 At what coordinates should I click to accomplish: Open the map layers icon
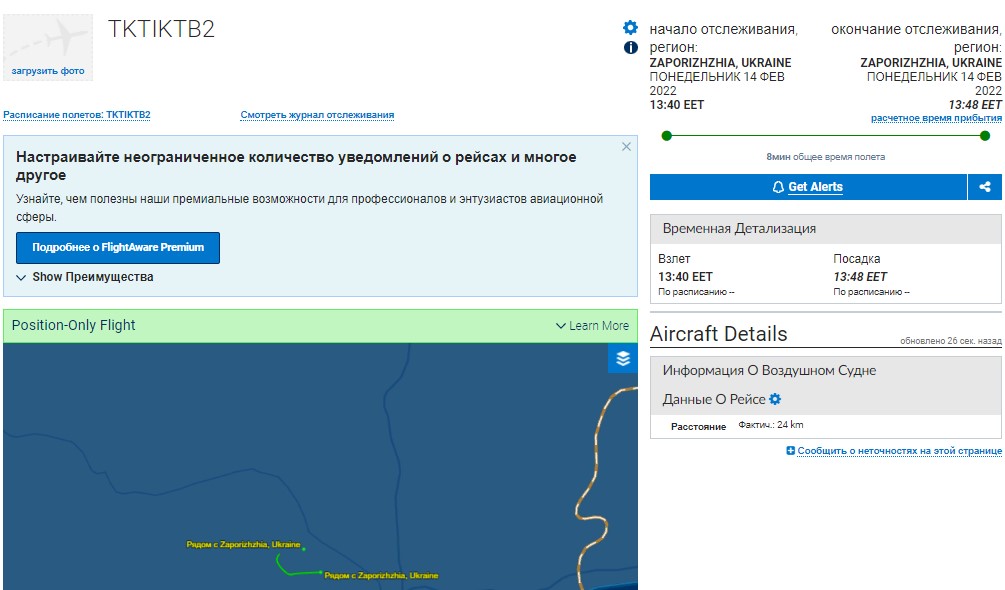tap(622, 359)
